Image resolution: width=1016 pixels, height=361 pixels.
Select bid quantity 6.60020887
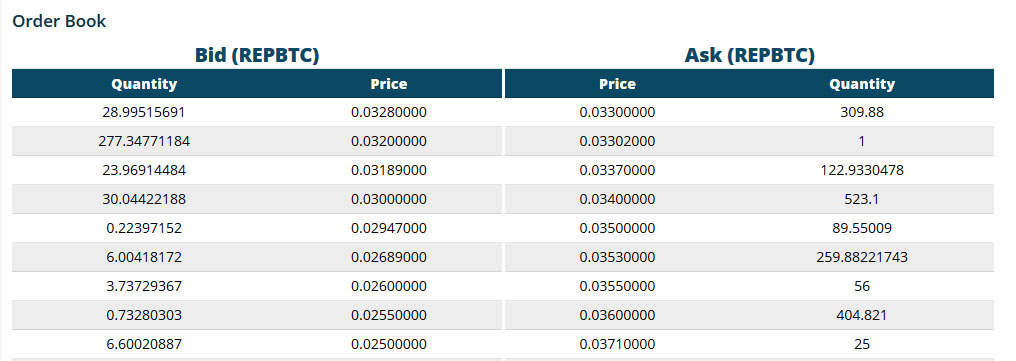[x=144, y=344]
